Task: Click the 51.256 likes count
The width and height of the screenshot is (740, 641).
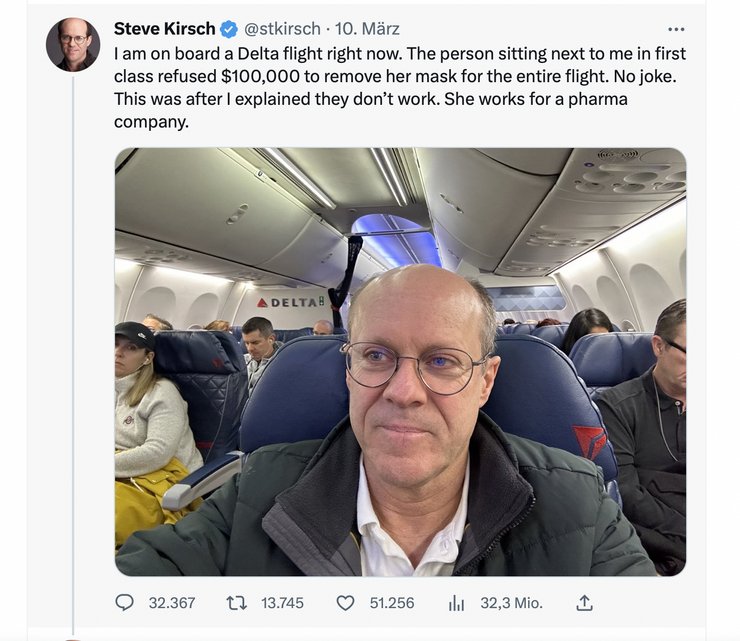Action: [x=392, y=603]
